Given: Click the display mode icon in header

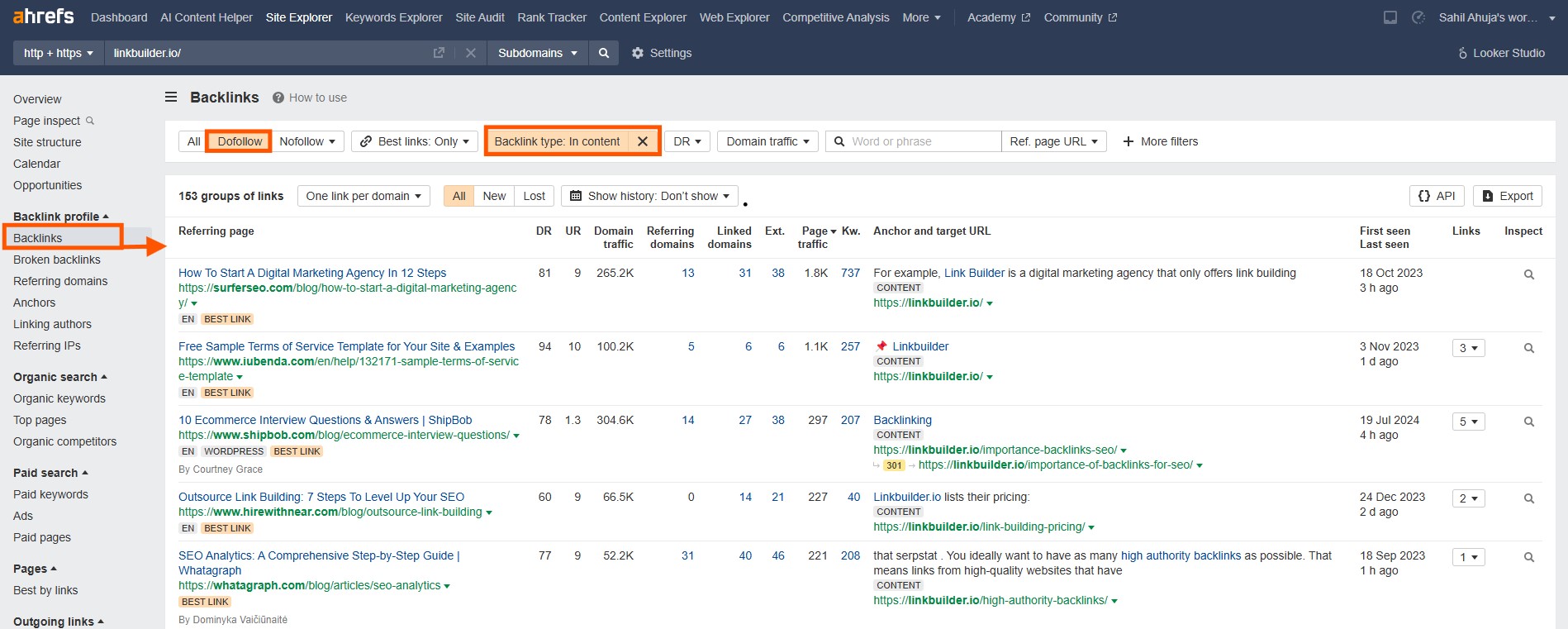Looking at the screenshot, I should (x=1390, y=17).
